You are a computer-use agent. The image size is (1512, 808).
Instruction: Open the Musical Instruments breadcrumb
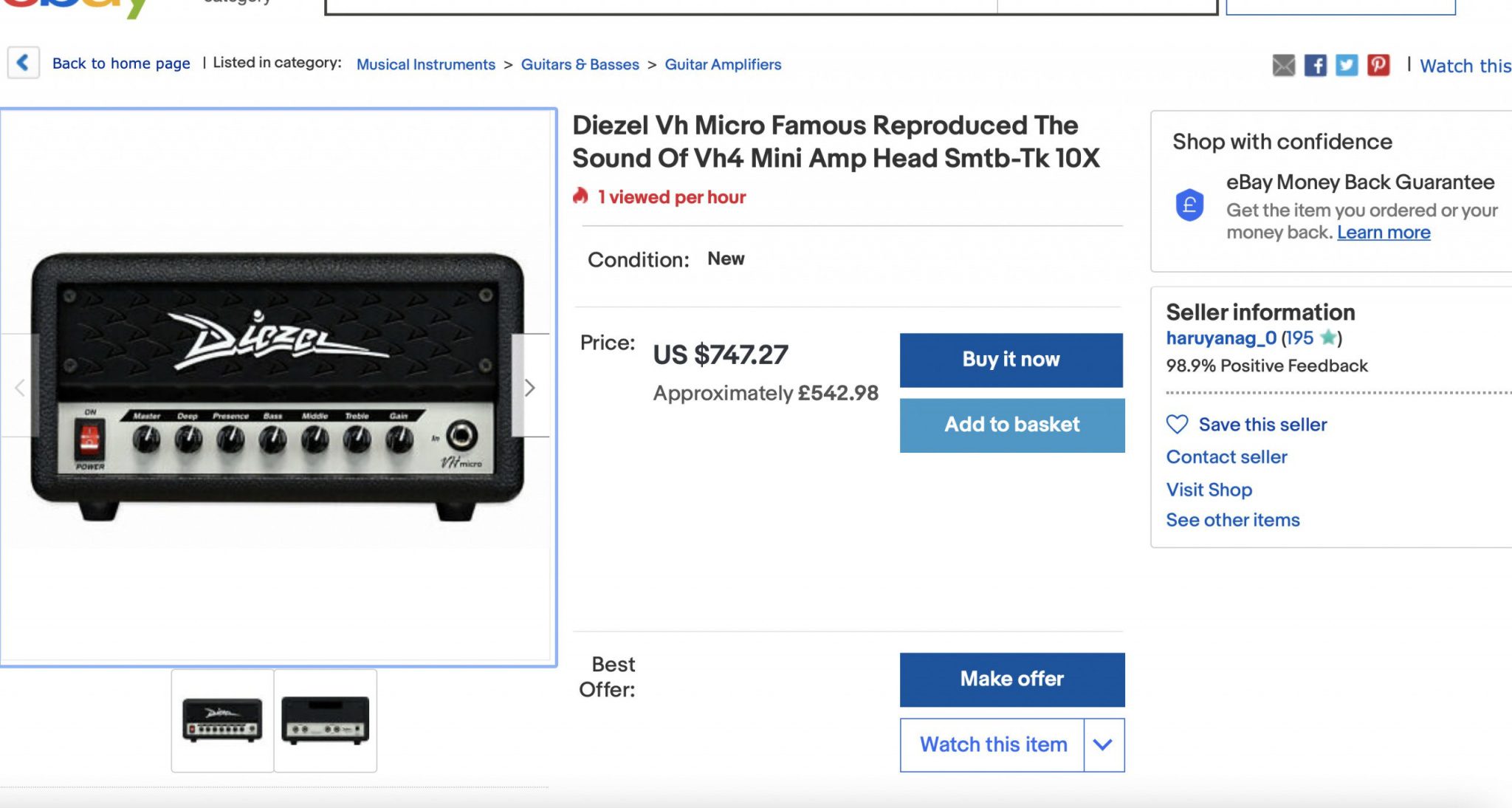[426, 64]
